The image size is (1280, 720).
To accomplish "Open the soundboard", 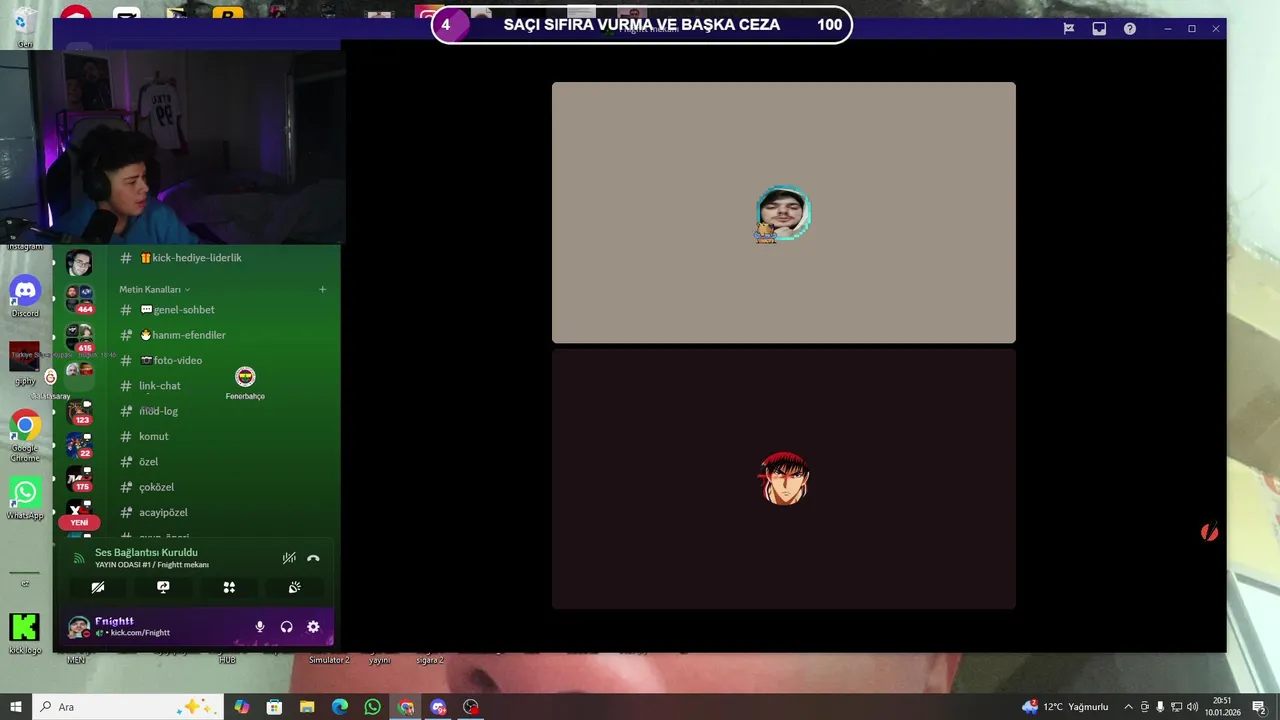I will (x=294, y=587).
